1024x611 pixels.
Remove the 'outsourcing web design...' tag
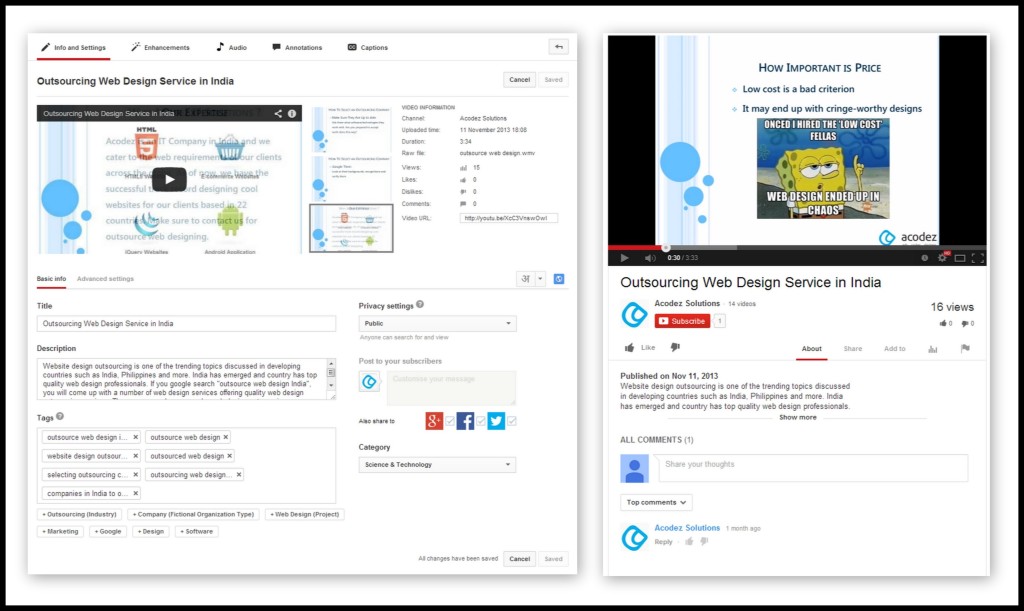[x=239, y=475]
